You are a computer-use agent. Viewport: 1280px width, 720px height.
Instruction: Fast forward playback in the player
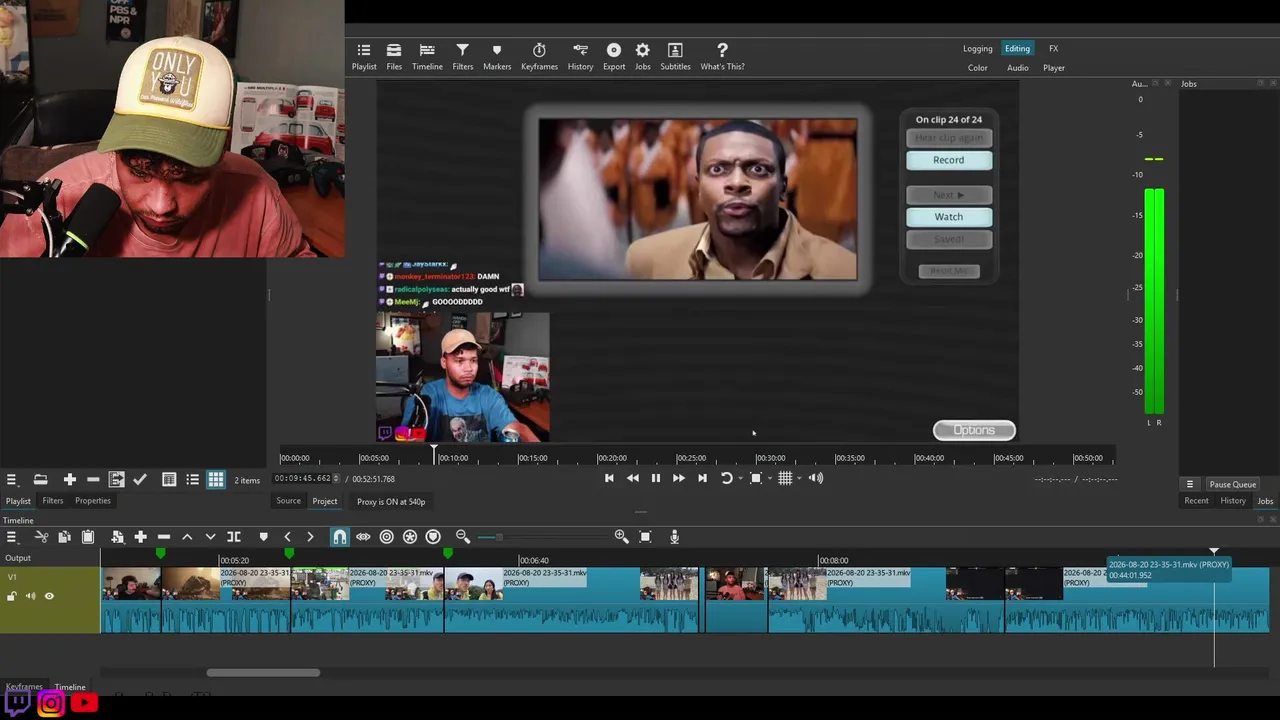click(678, 478)
